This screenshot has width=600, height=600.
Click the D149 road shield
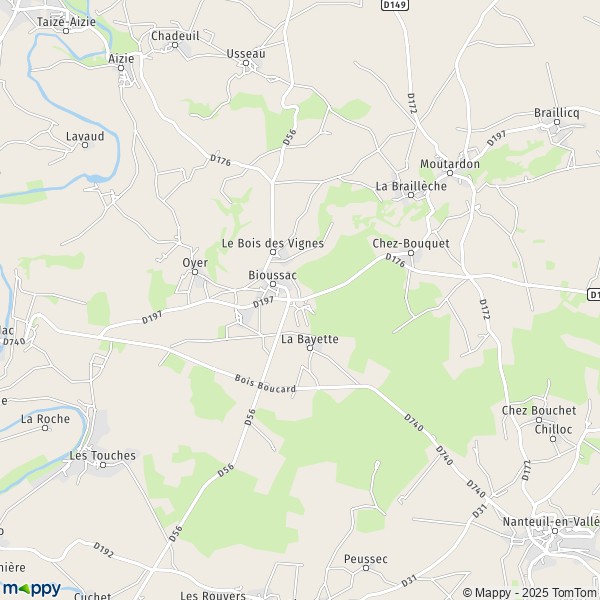tap(395, 5)
